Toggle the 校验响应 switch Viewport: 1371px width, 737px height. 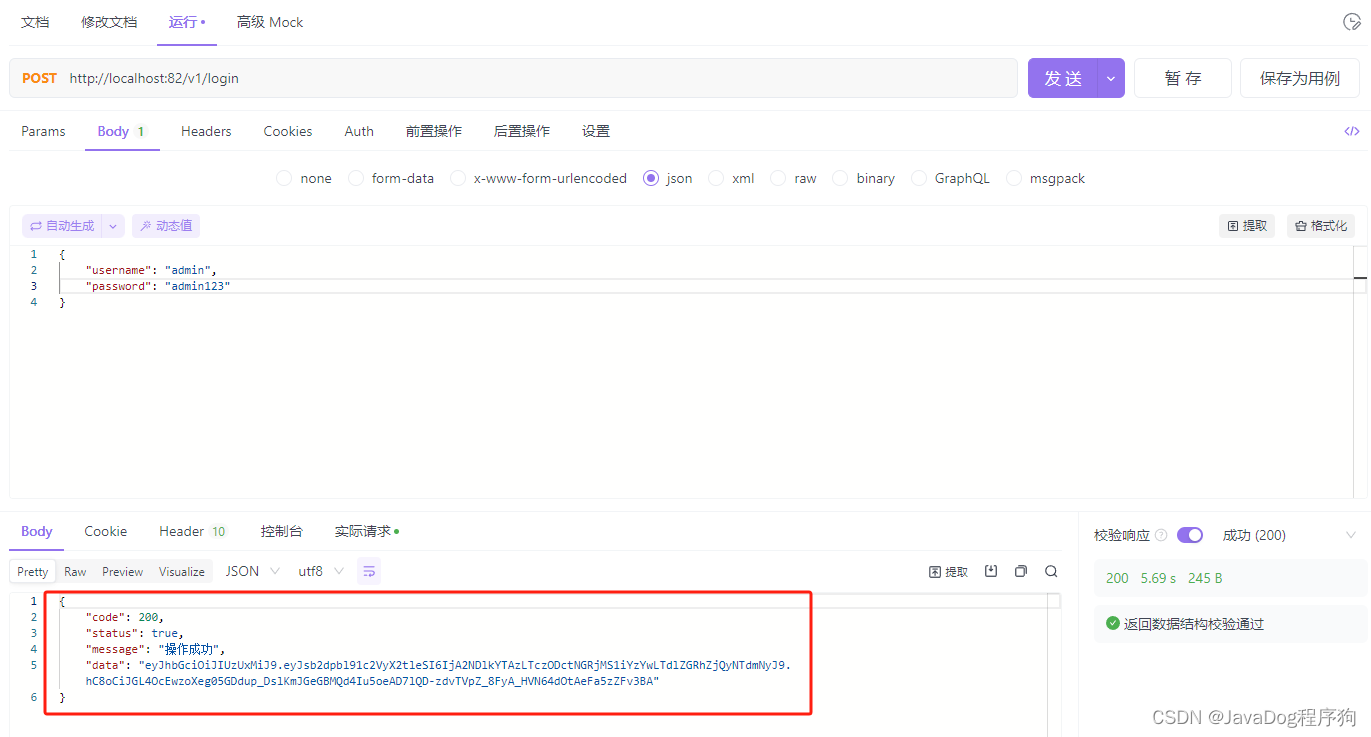(1190, 535)
